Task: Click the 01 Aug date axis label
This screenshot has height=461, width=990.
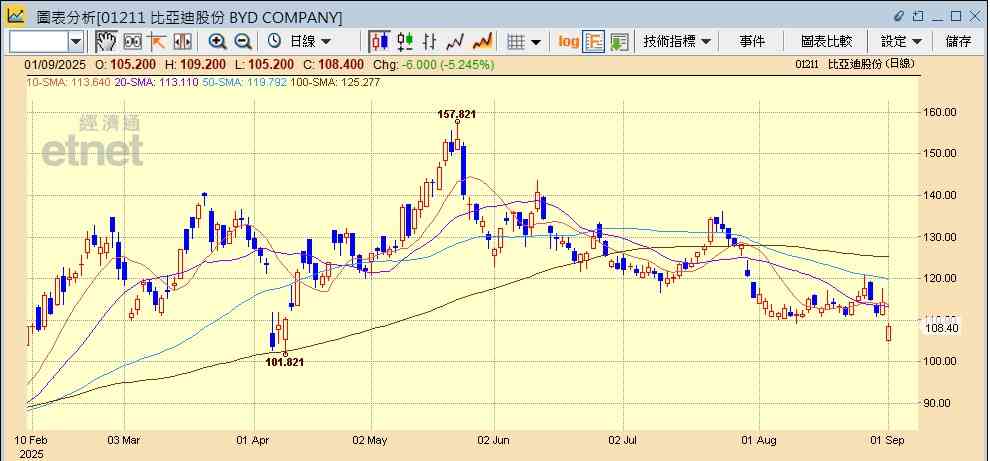Action: 759,440
